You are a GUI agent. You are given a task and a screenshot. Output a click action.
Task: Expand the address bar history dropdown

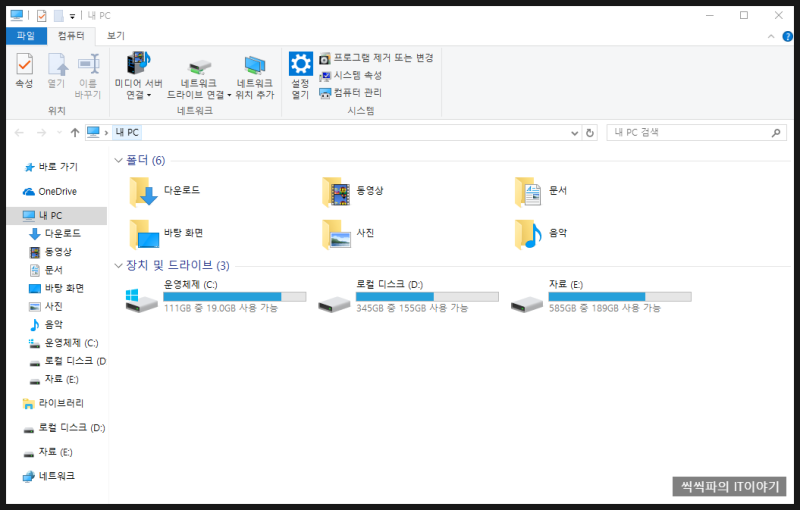574,133
